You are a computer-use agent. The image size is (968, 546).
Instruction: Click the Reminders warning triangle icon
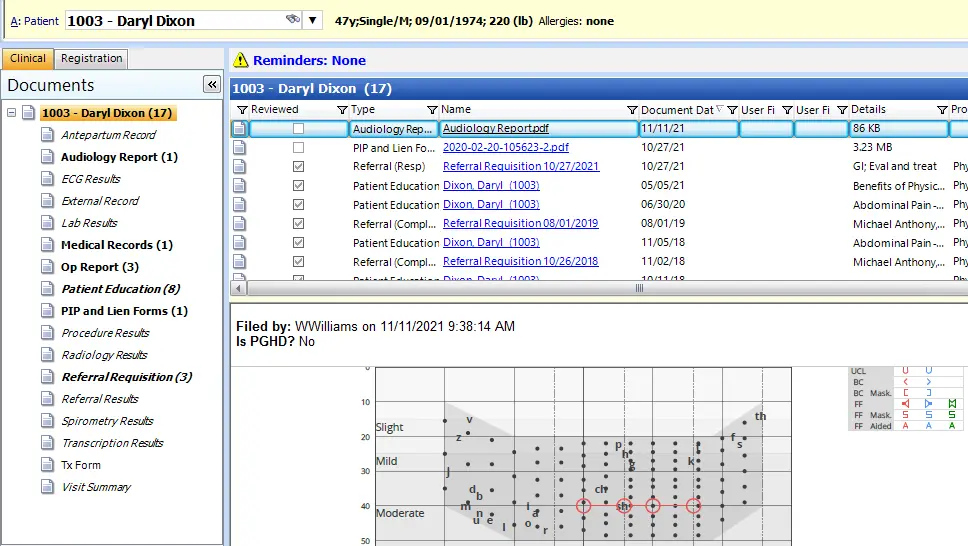coord(240,61)
